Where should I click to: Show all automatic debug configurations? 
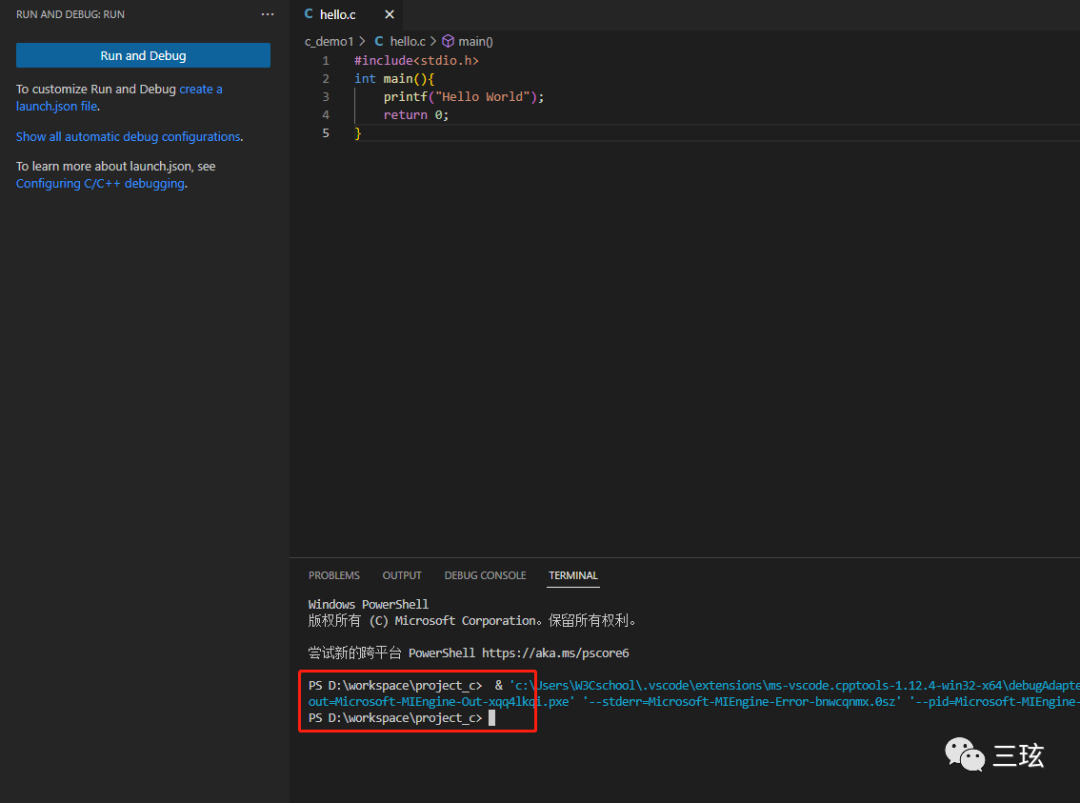[128, 137]
